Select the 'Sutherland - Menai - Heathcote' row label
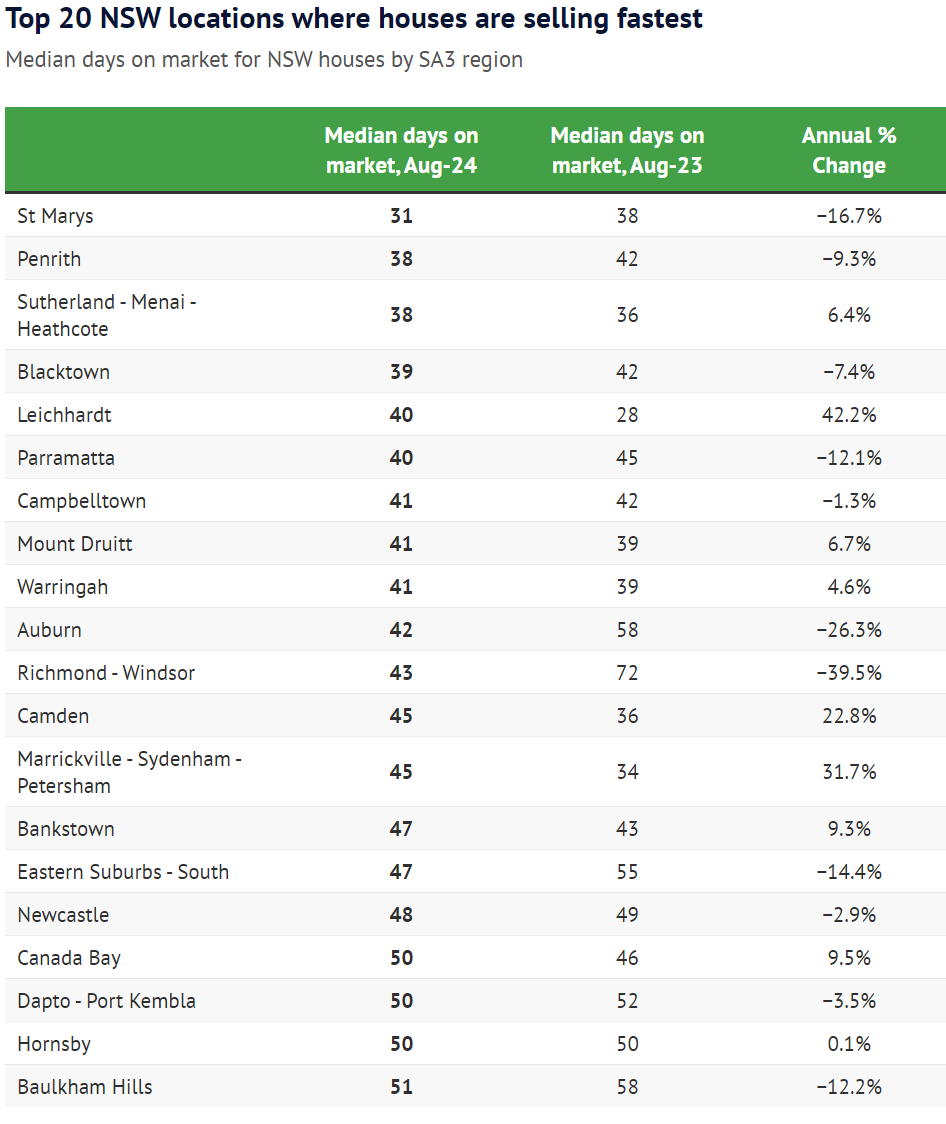 tap(106, 315)
